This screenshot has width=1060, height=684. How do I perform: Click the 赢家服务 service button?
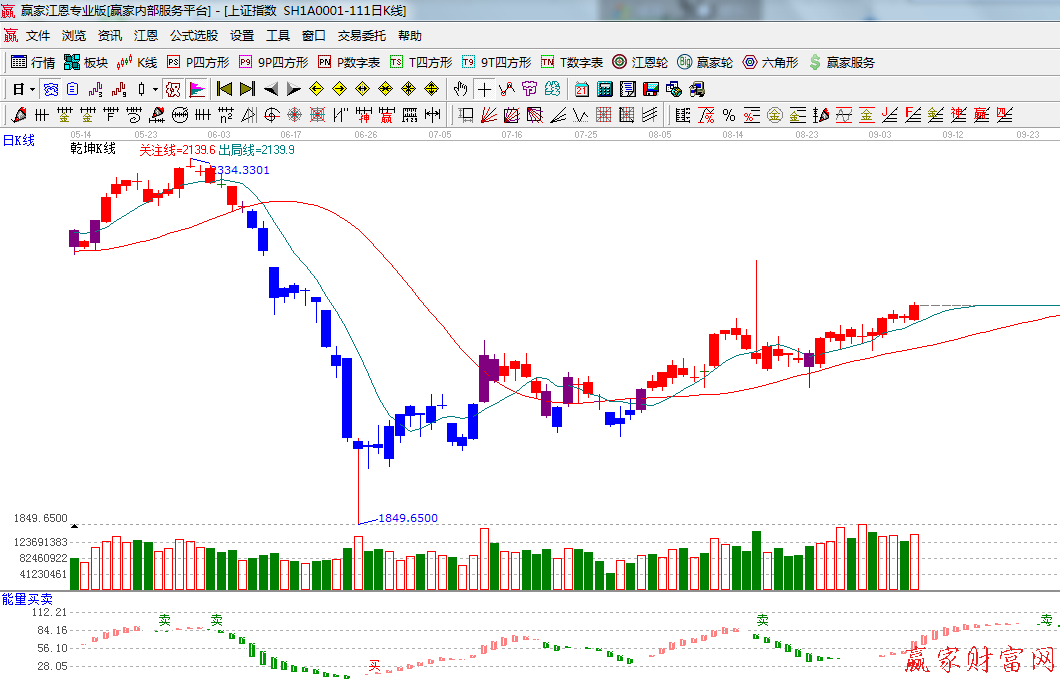point(841,62)
